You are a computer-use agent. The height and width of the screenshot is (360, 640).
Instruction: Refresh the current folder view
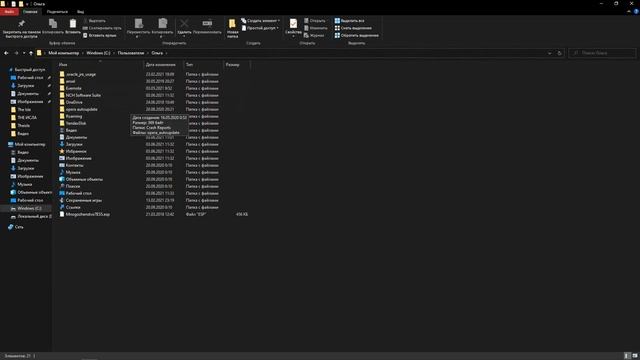(x=559, y=53)
